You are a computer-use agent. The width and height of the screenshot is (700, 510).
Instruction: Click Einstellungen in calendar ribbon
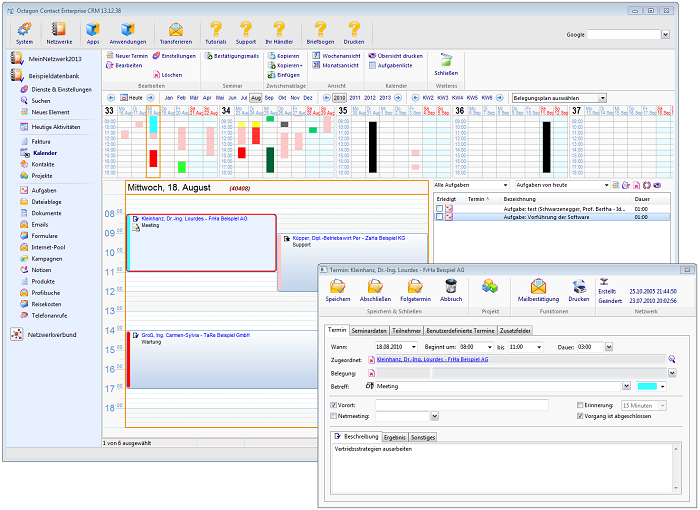pos(174,56)
